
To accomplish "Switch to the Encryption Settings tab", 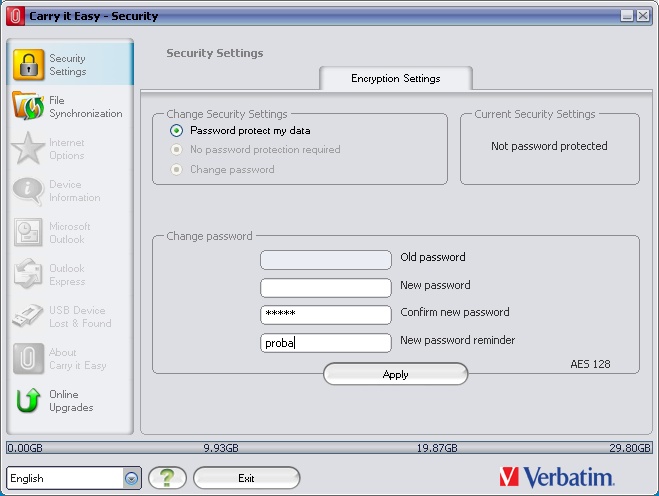I will pyautogui.click(x=395, y=79).
